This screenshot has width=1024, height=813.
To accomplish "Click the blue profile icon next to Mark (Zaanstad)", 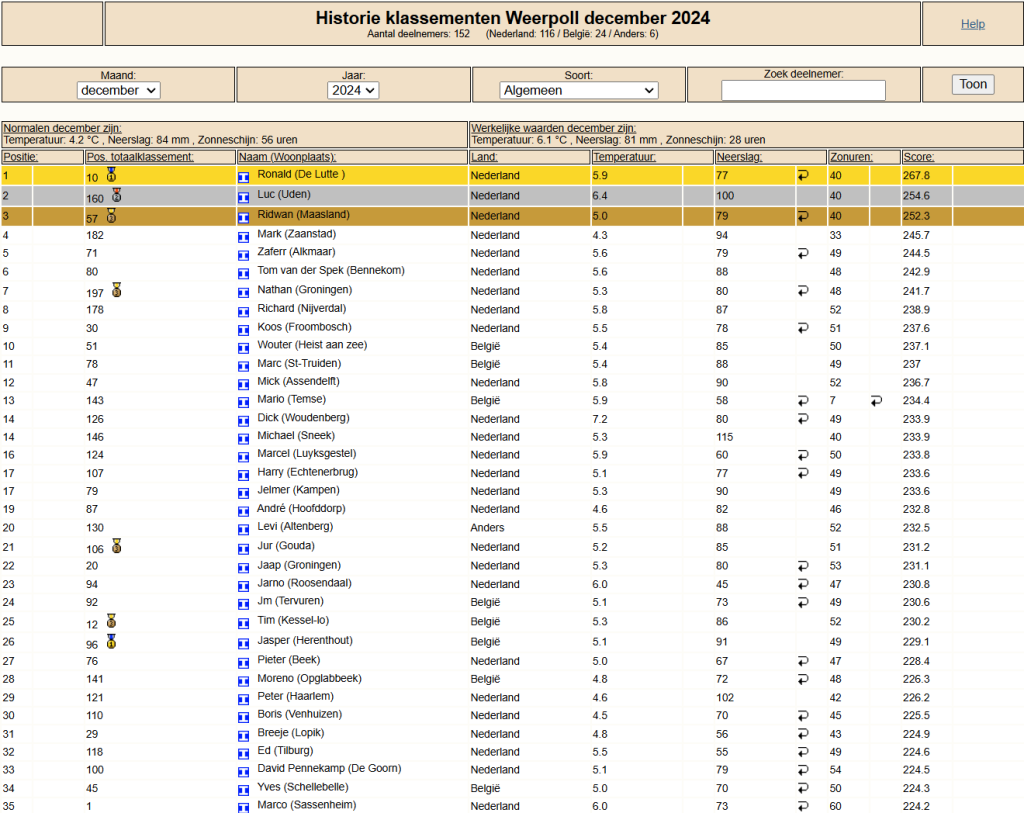I will (243, 236).
